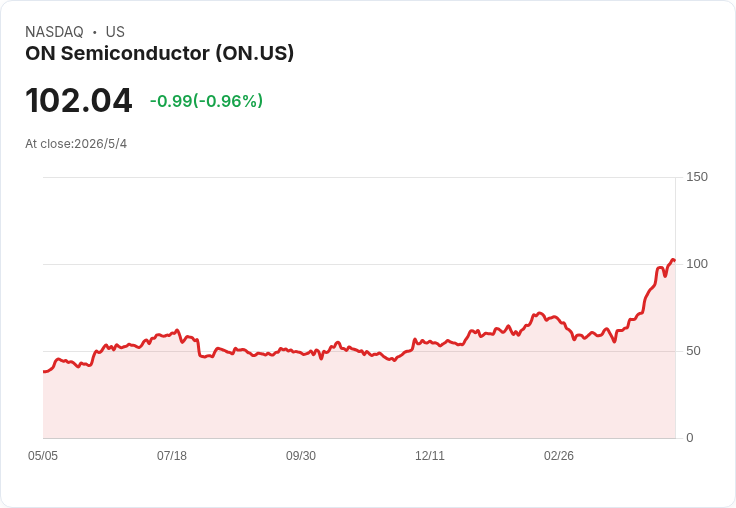Select the 12/11 date on x-axis
The height and width of the screenshot is (508, 736).
pyautogui.click(x=429, y=456)
